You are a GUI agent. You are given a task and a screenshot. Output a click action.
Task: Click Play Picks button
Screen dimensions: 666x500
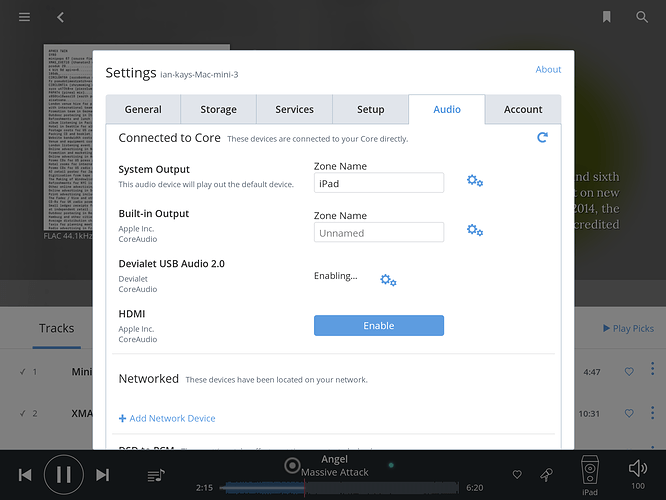628,328
